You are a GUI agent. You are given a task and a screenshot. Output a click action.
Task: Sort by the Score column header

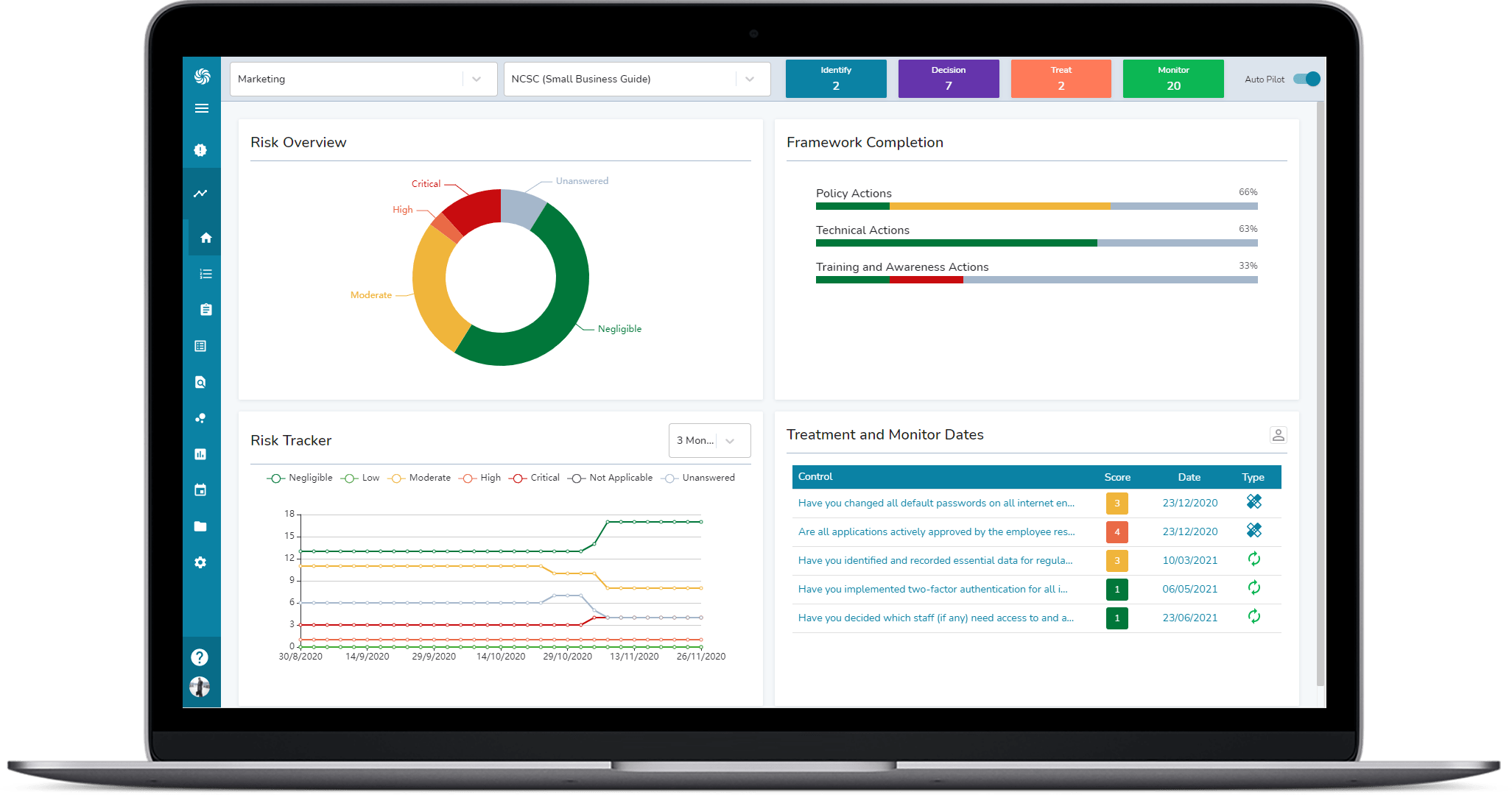(1117, 477)
